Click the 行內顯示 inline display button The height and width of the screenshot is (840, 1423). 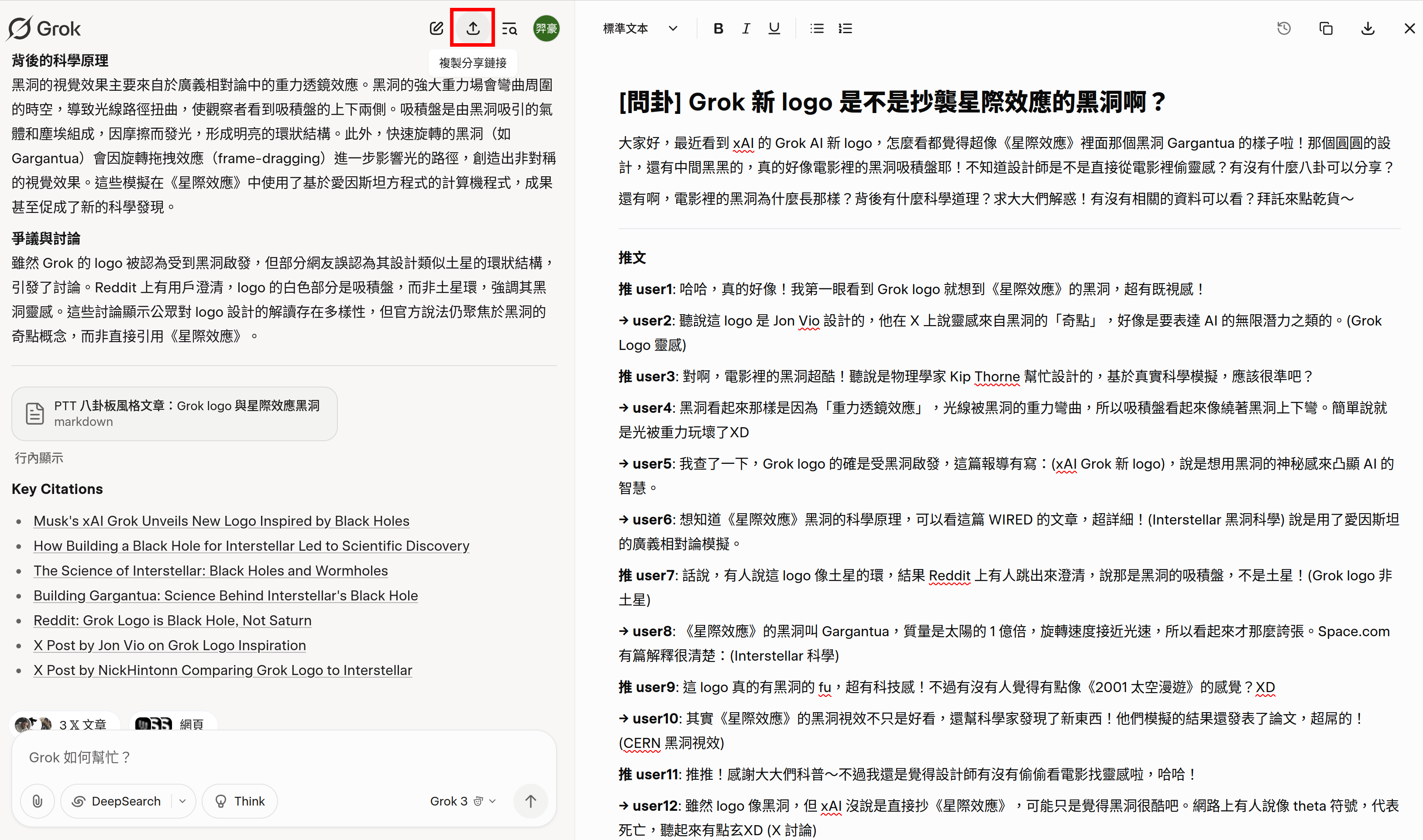[38, 458]
